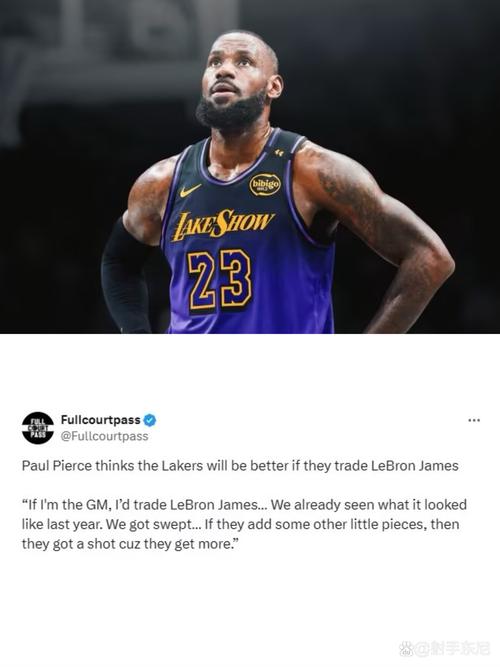Open the player photo attached to the tweet

(x=250, y=166)
